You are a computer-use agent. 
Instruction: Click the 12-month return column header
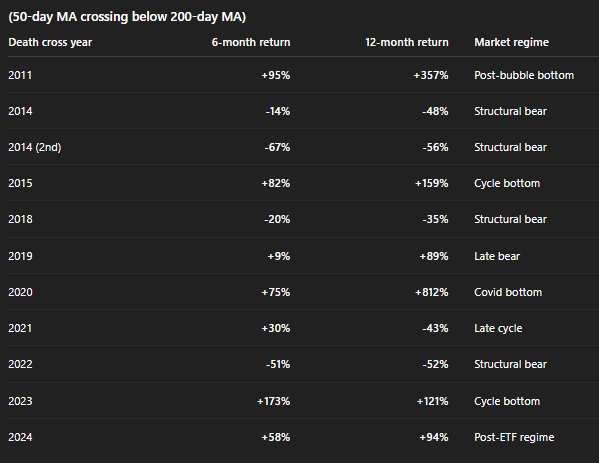click(407, 42)
